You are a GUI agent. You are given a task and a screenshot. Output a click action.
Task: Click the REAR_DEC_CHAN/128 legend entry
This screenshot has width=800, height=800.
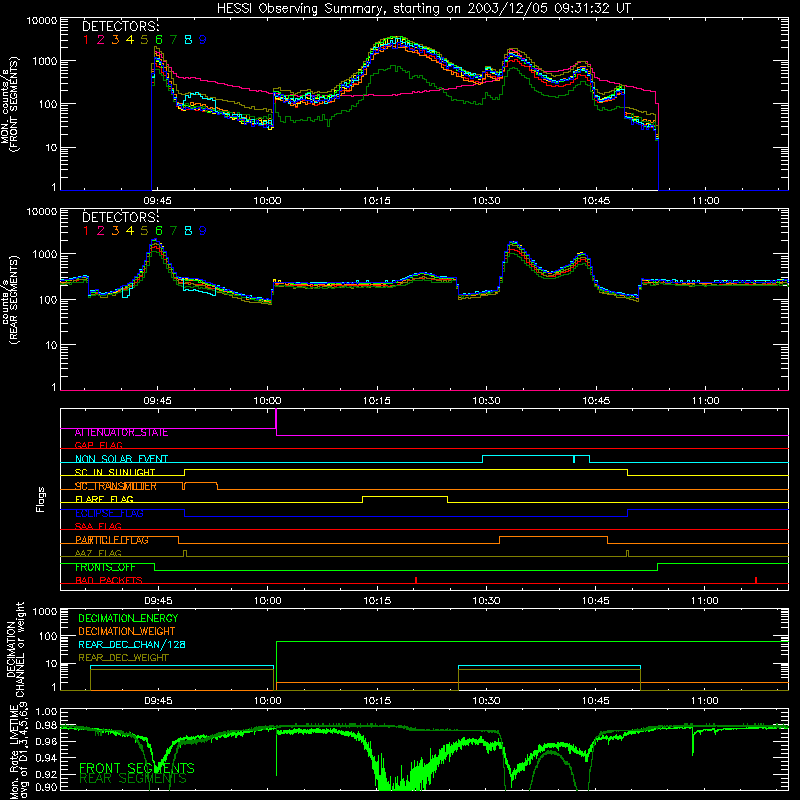click(132, 644)
